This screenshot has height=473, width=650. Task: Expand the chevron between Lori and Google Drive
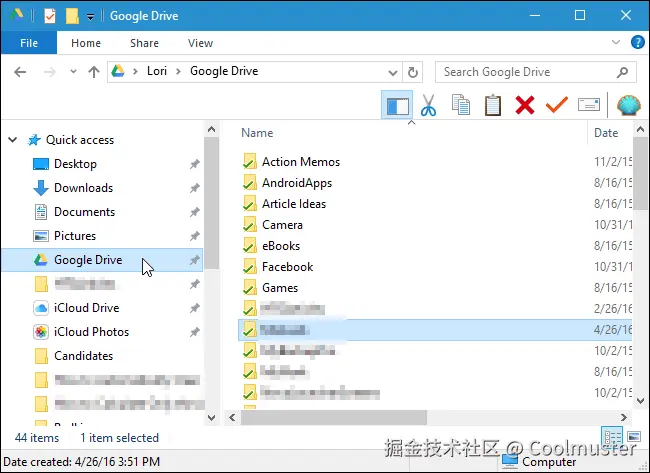(179, 71)
